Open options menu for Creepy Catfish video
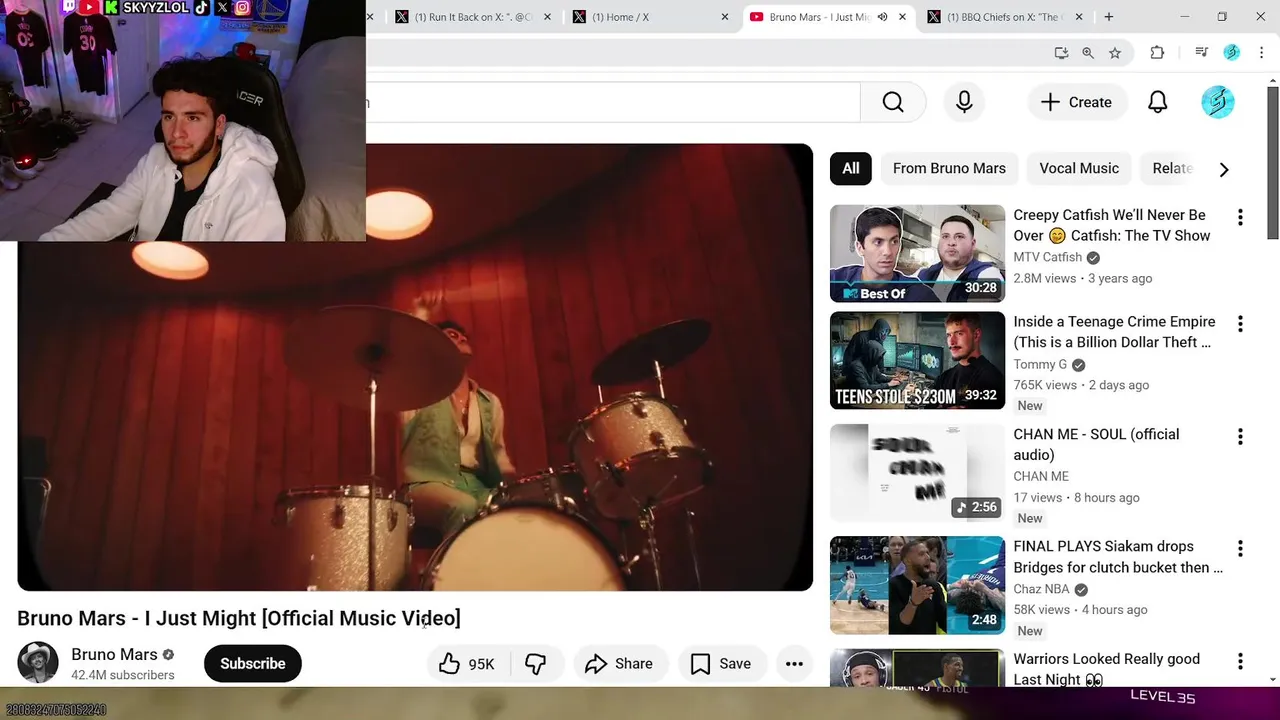This screenshot has width=1280, height=720. tap(1240, 217)
